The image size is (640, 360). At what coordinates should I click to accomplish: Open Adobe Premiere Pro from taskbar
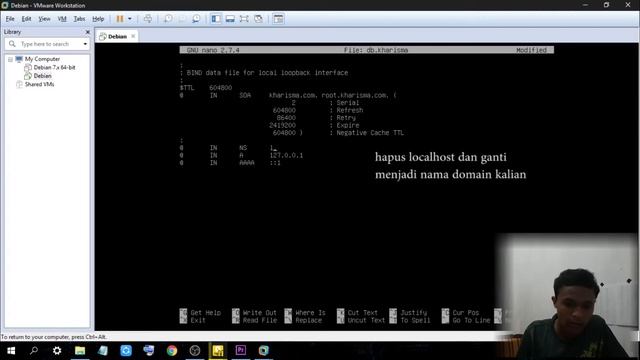point(241,351)
